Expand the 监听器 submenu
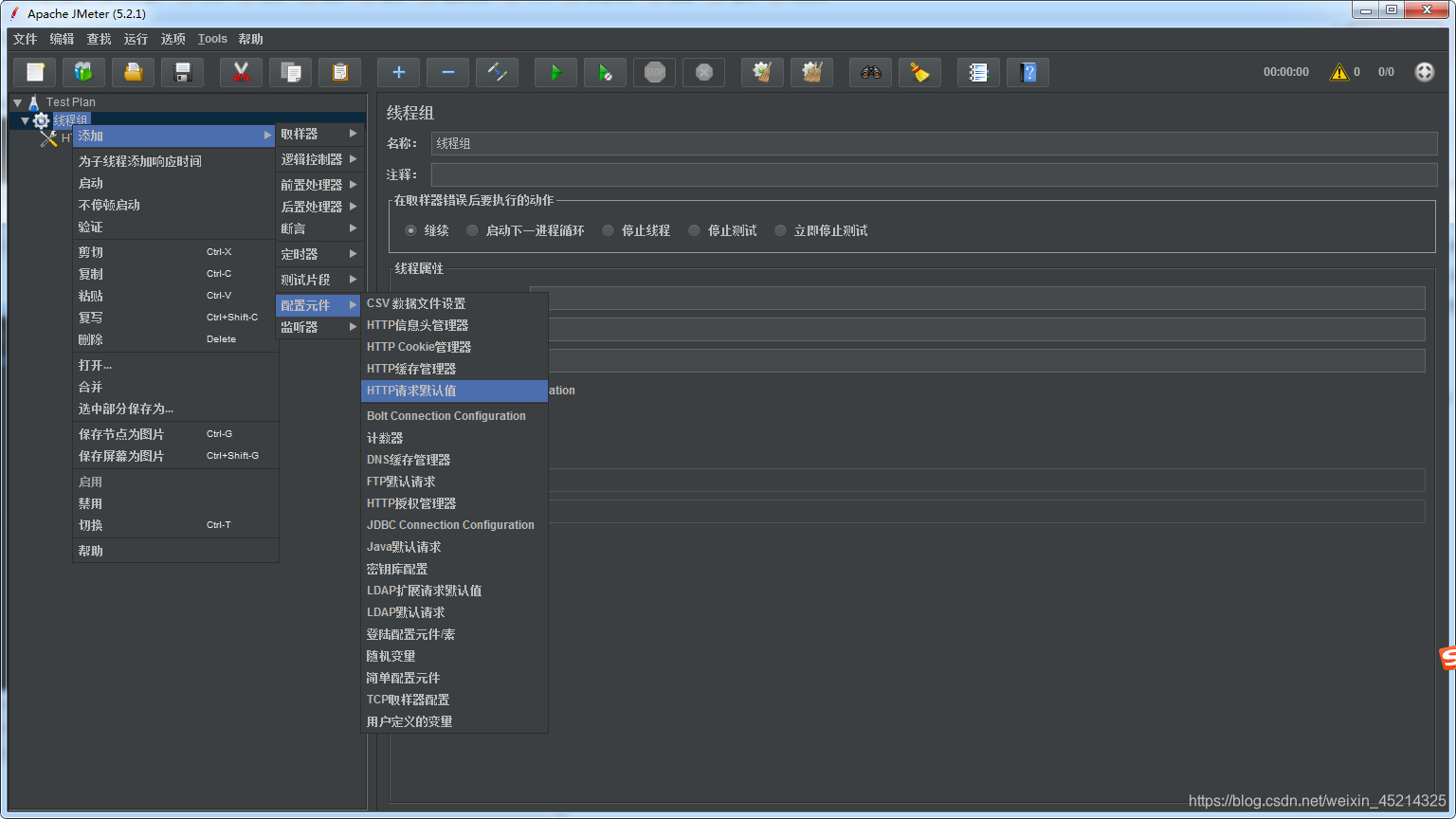Screen dimensions: 1456x819 (x=318, y=327)
